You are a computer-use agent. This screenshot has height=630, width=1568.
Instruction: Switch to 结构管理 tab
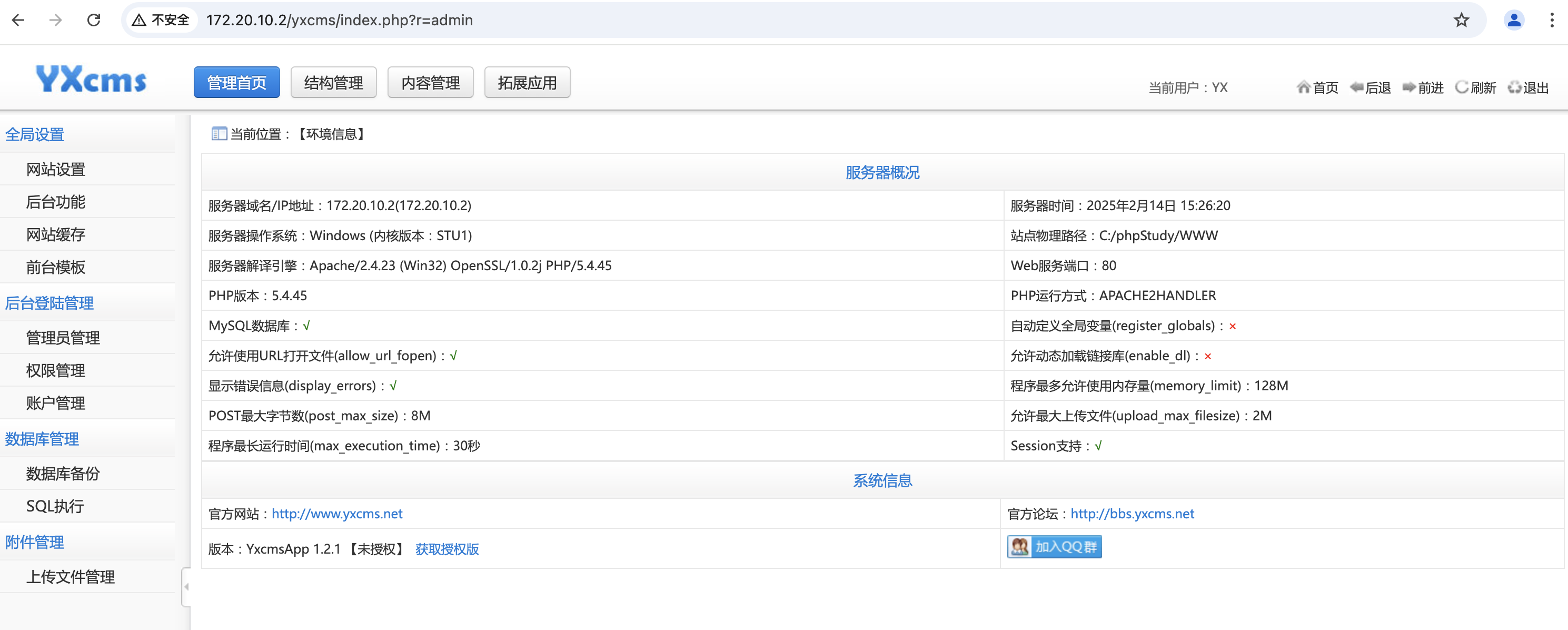coord(334,82)
